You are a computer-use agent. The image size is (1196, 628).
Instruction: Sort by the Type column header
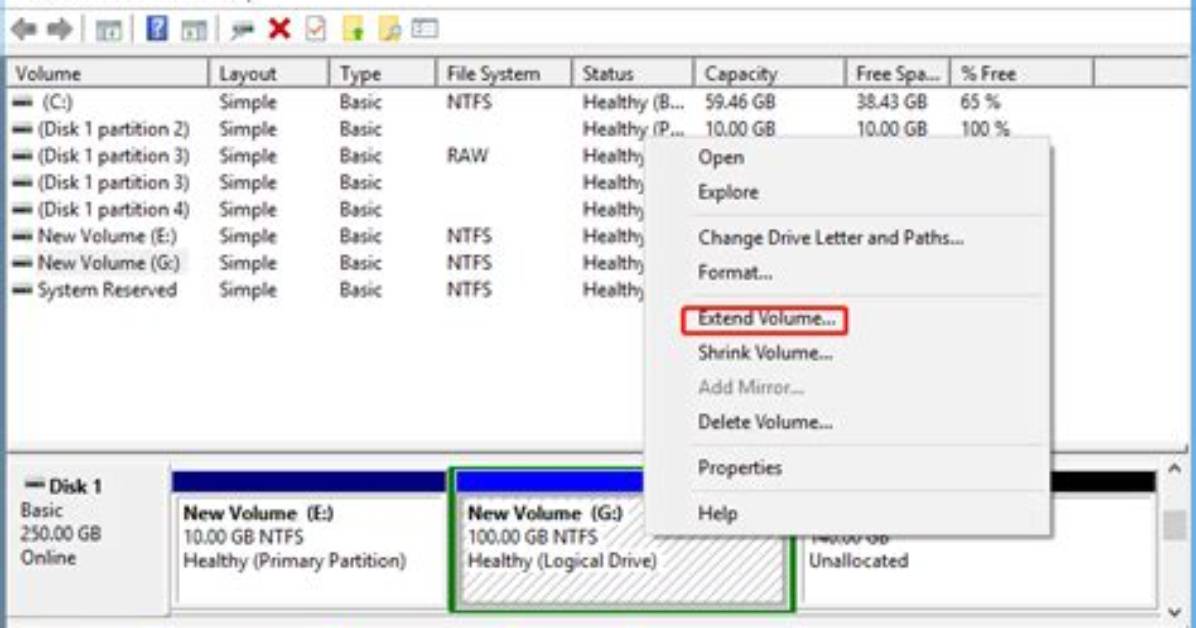(383, 73)
